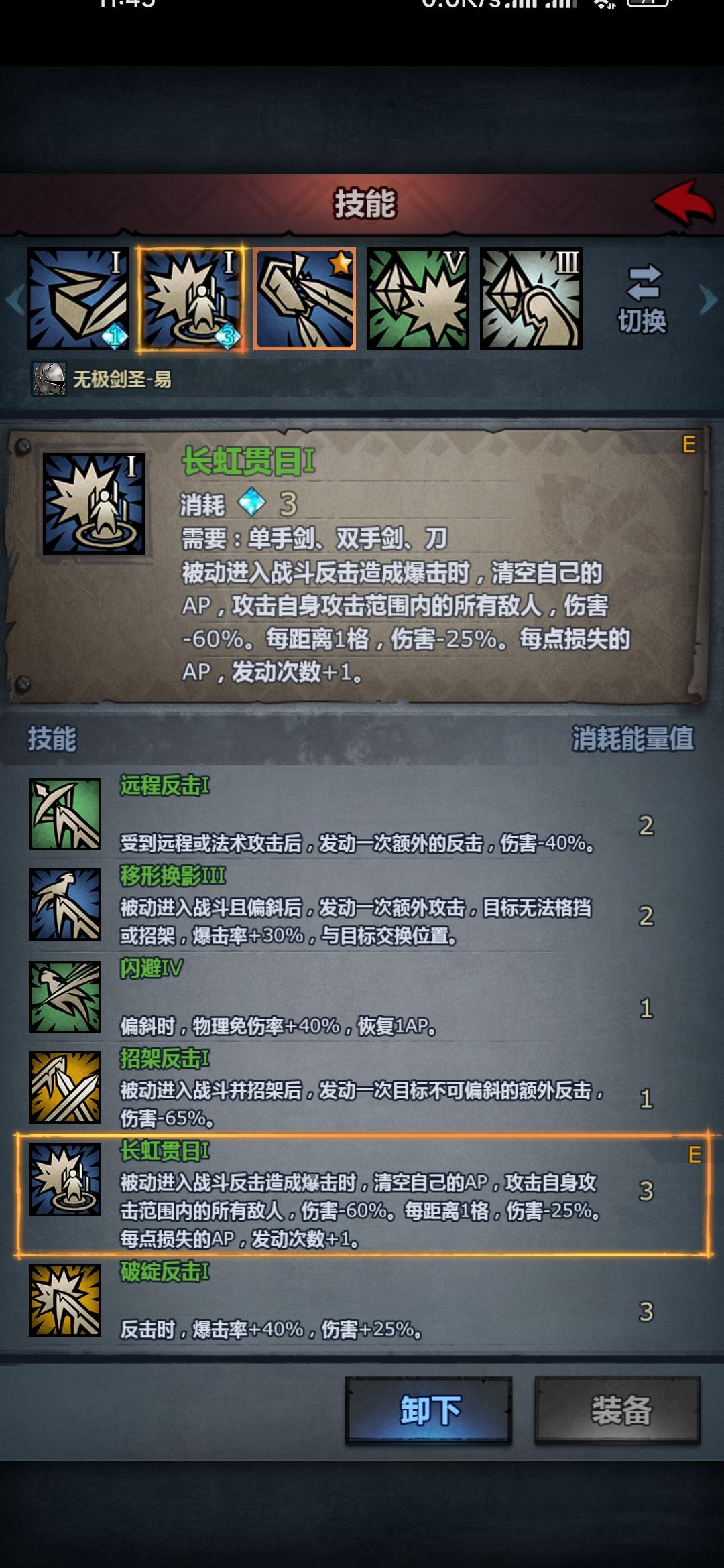The image size is (724, 1568).
Task: Click the 卸下 unequip button
Action: pos(429,1411)
